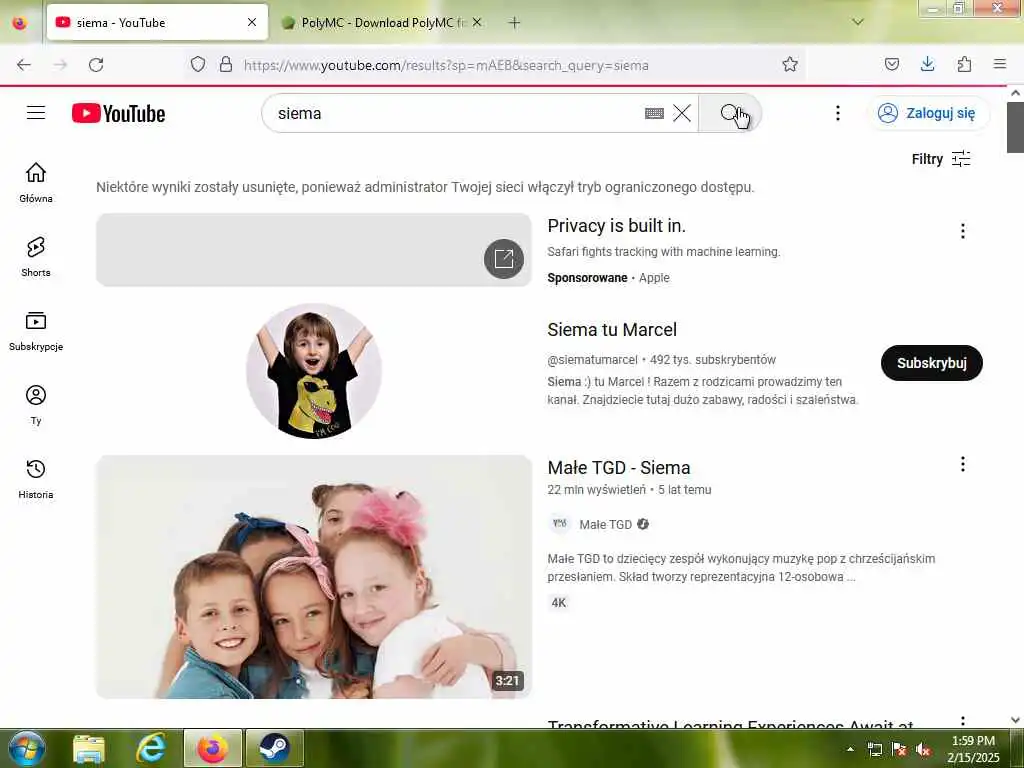The width and height of the screenshot is (1024, 768).
Task: Click the 4K badge on the video
Action: click(558, 603)
